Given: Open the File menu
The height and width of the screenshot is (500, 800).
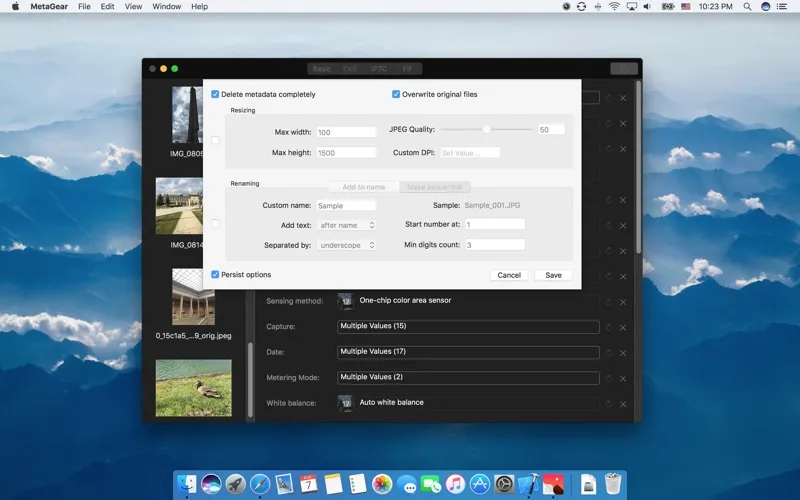Looking at the screenshot, I should (x=84, y=7).
